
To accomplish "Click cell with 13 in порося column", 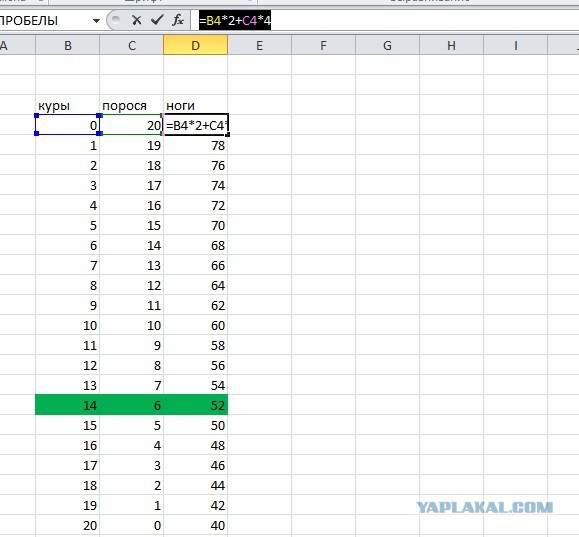I will (x=132, y=265).
